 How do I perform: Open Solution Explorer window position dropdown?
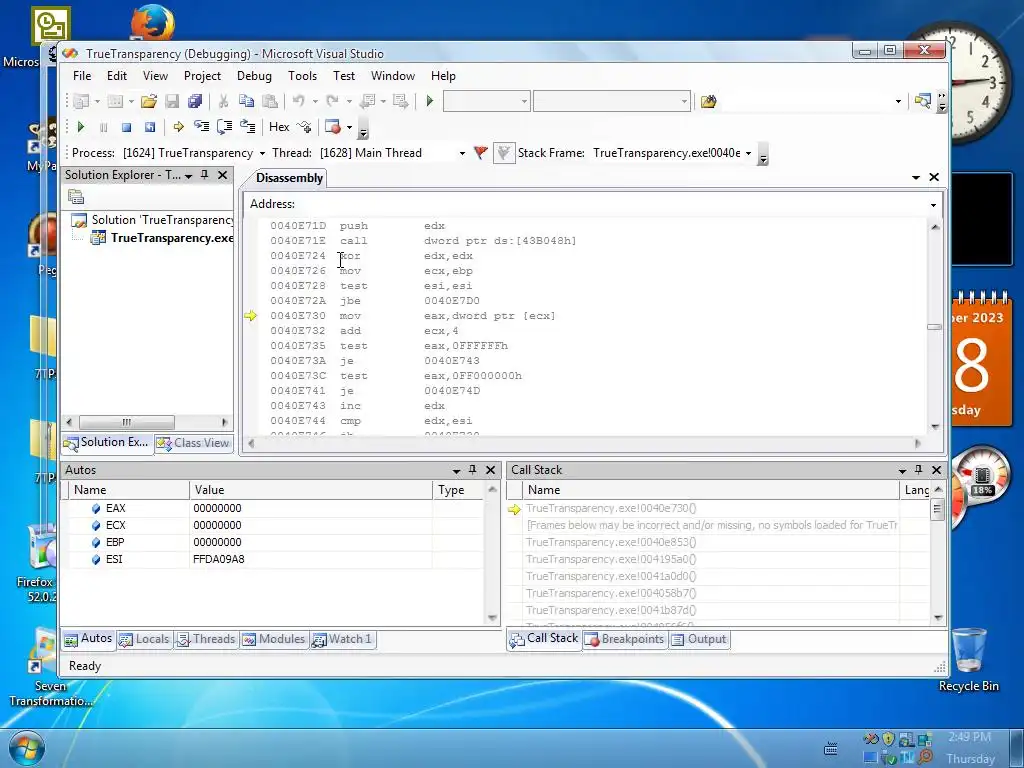(x=189, y=176)
